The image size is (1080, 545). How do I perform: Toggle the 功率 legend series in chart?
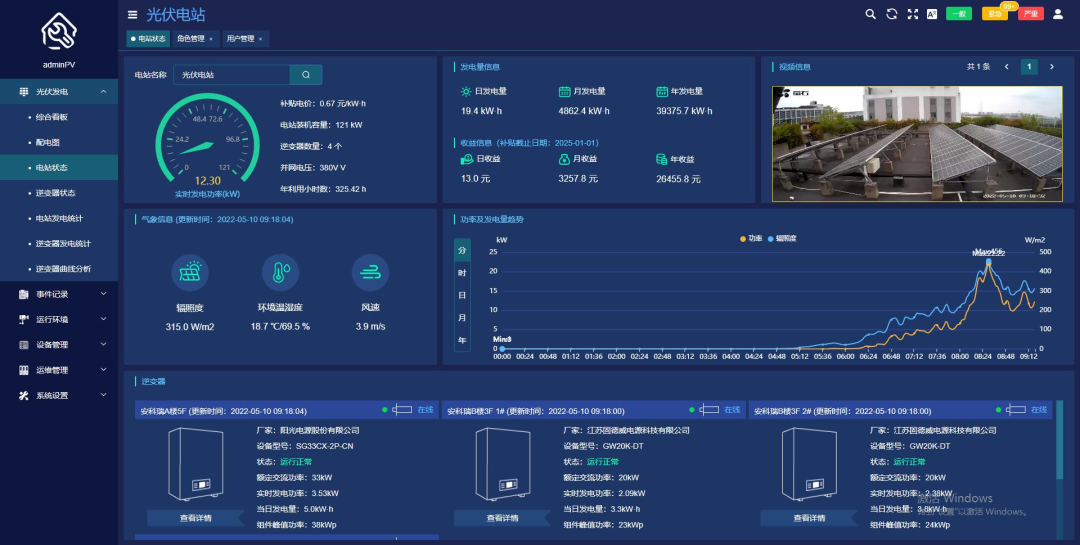751,238
